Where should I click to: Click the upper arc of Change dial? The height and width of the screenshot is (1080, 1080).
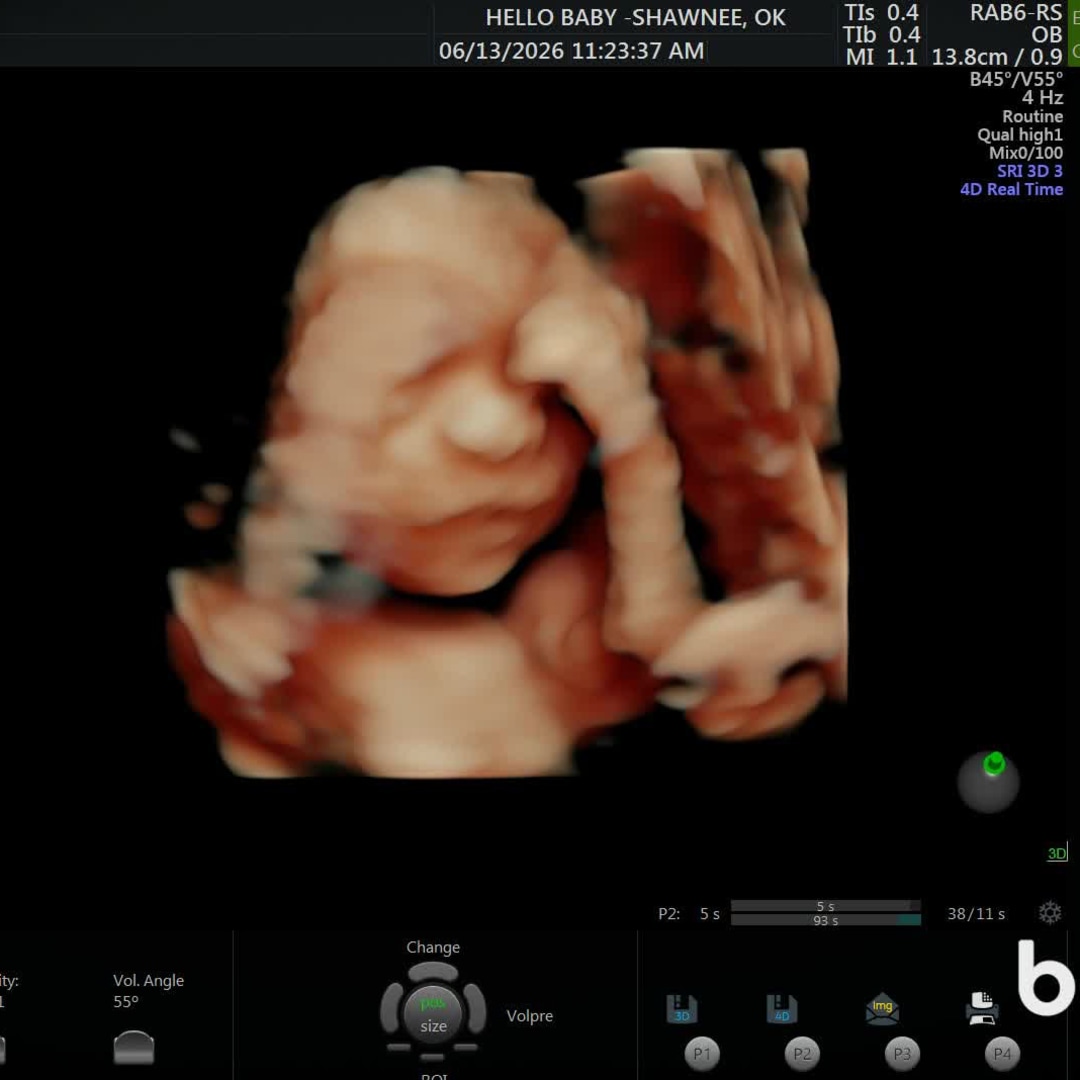[x=433, y=972]
